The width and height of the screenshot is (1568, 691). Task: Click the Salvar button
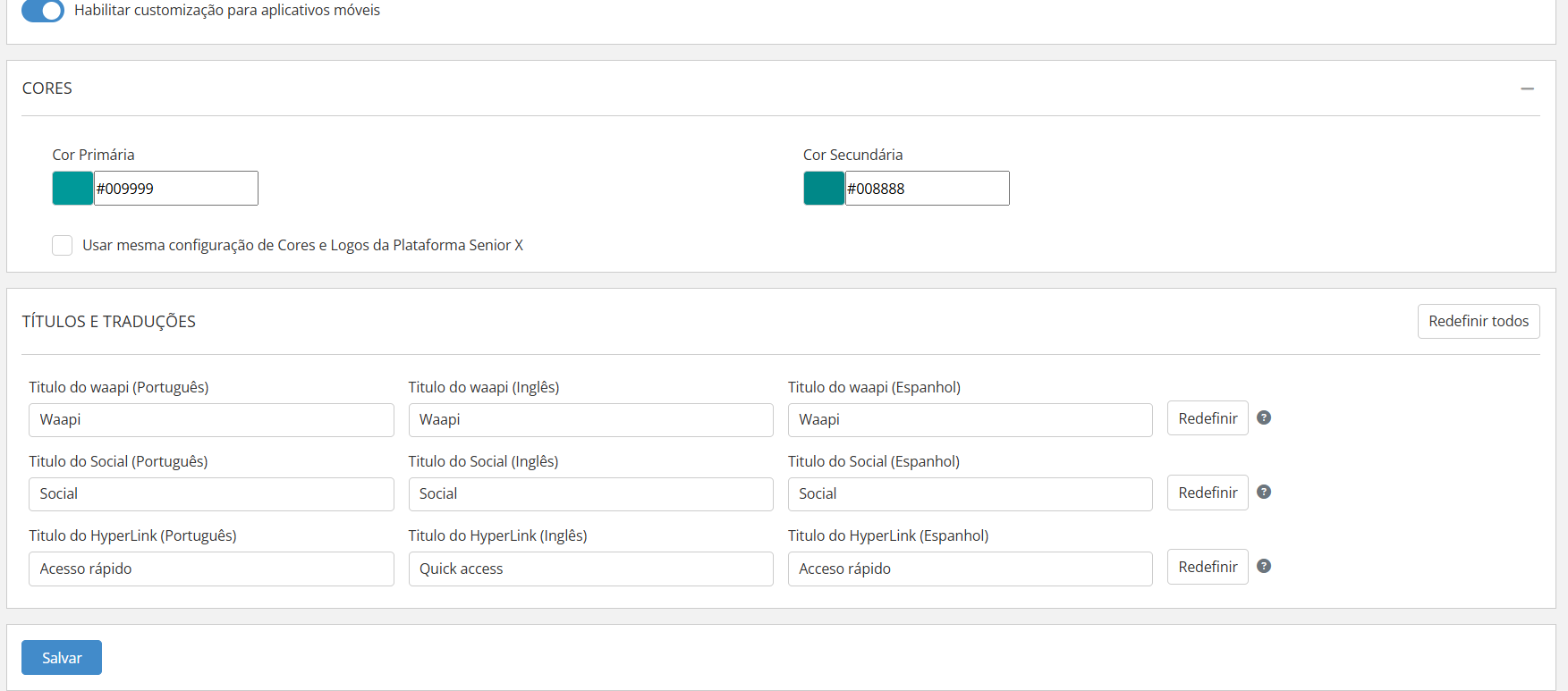point(62,658)
